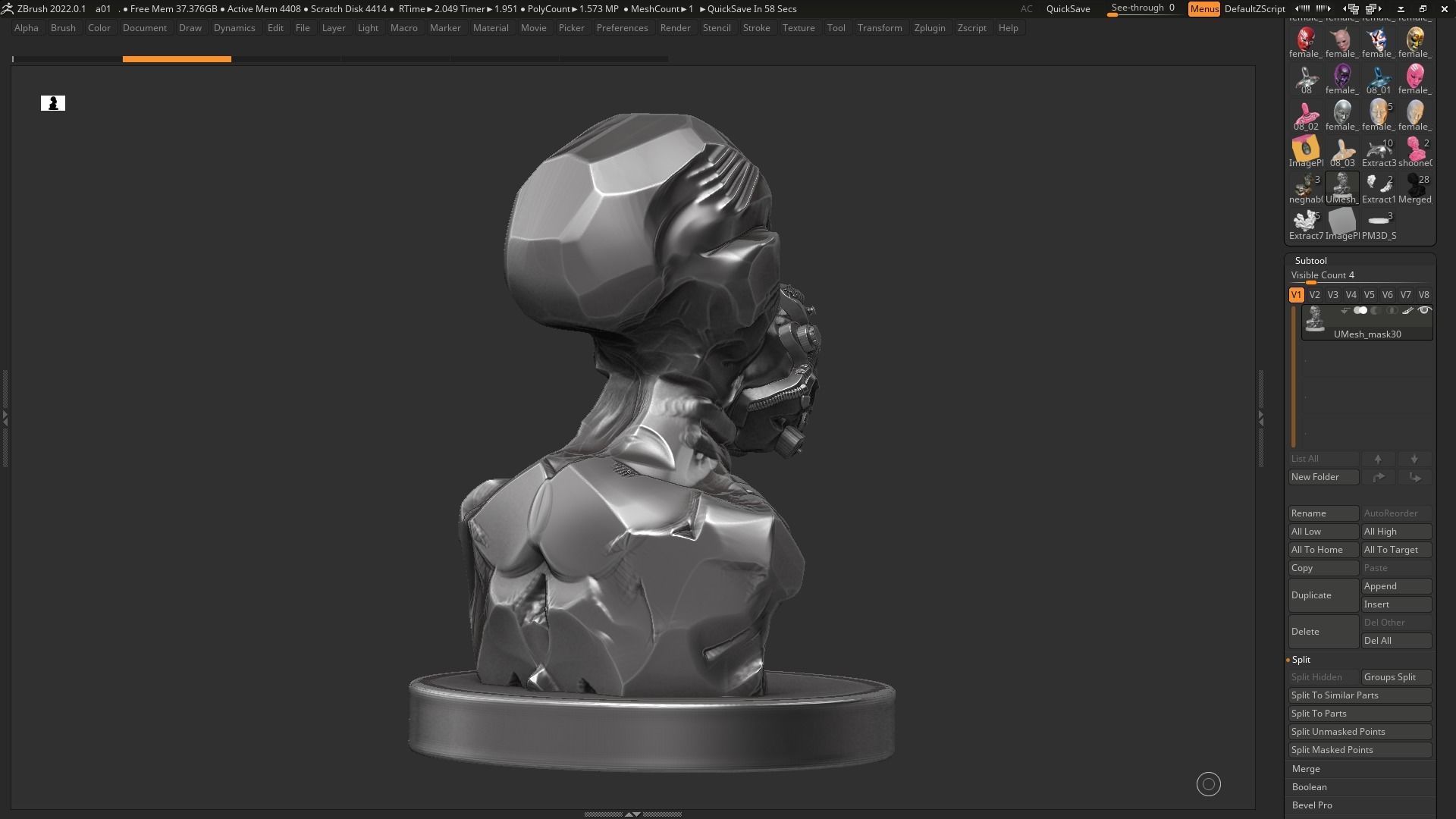Click the DefaultZScript button
This screenshot has width=1456, height=819.
coord(1255,9)
